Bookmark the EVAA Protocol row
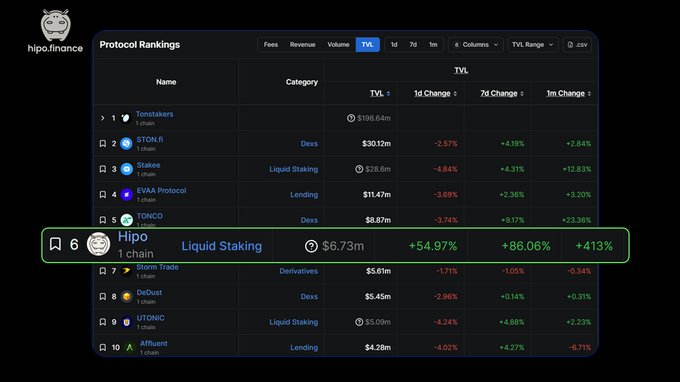This screenshot has height=382, width=680. pos(103,195)
